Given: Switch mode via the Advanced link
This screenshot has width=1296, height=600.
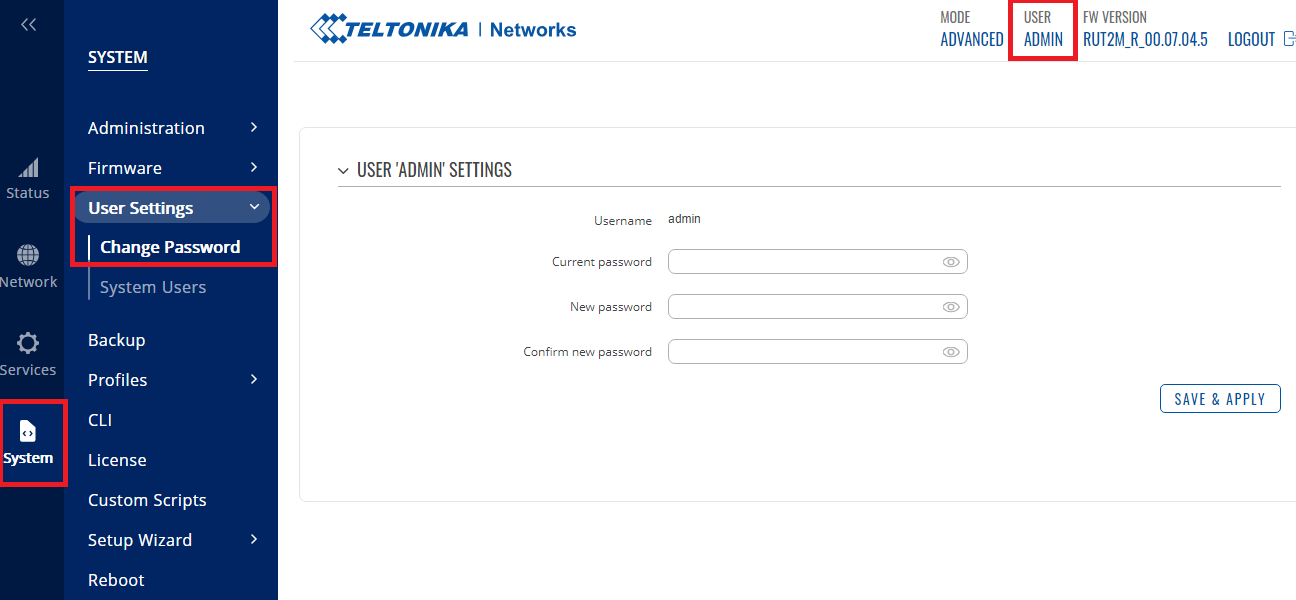Looking at the screenshot, I should (x=971, y=40).
